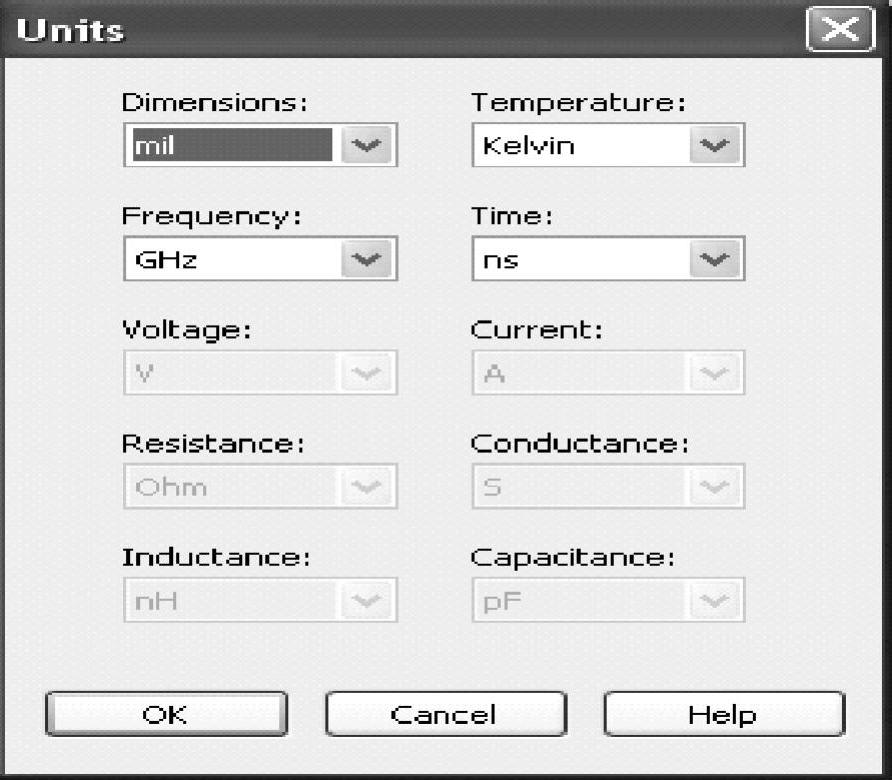This screenshot has height=780, width=892.
Task: Click the Cancel button
Action: pyautogui.click(x=445, y=715)
